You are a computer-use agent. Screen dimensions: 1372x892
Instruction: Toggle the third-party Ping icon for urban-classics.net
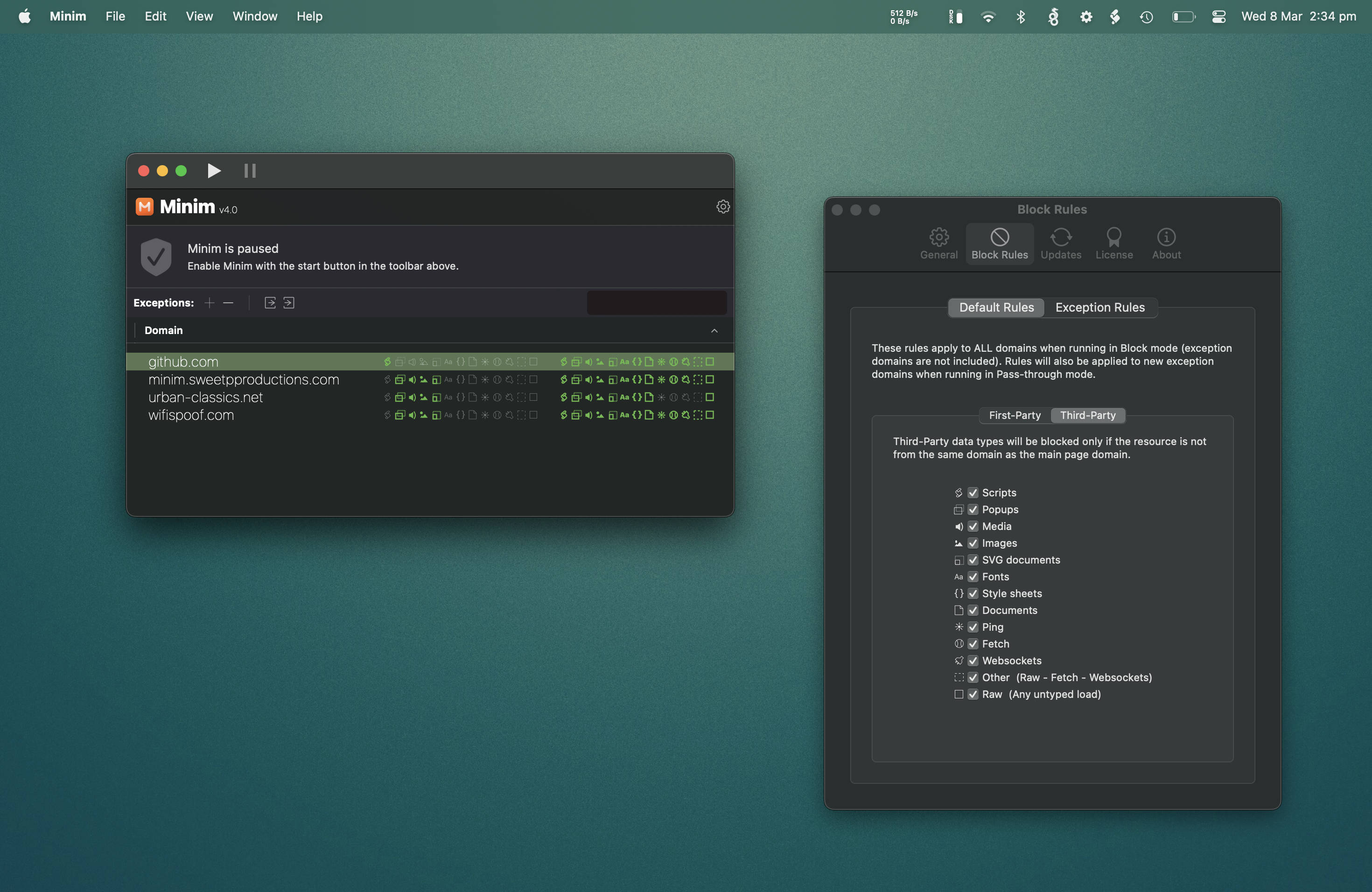[x=661, y=397]
